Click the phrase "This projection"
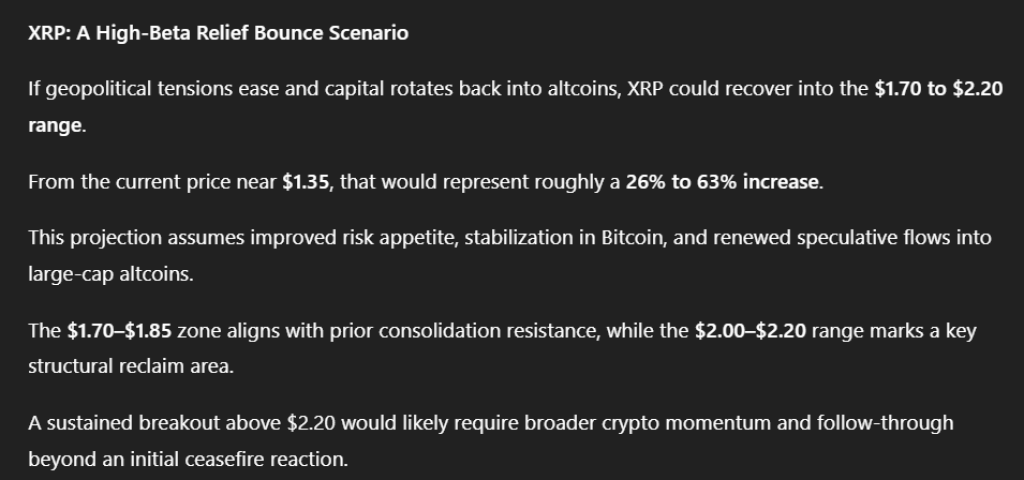1024x480 pixels. tap(91, 237)
